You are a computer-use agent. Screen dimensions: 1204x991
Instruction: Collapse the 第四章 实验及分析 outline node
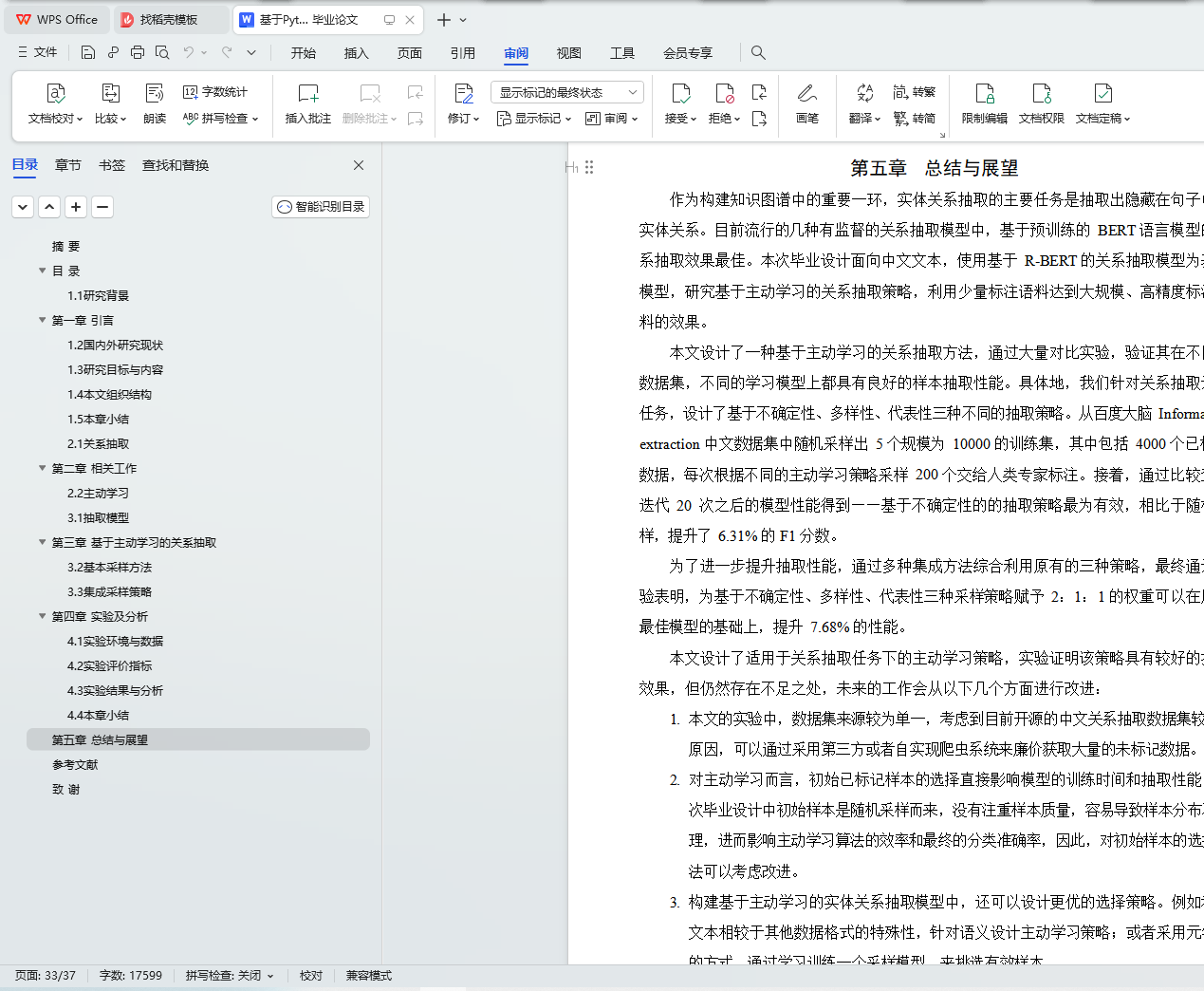click(x=42, y=616)
